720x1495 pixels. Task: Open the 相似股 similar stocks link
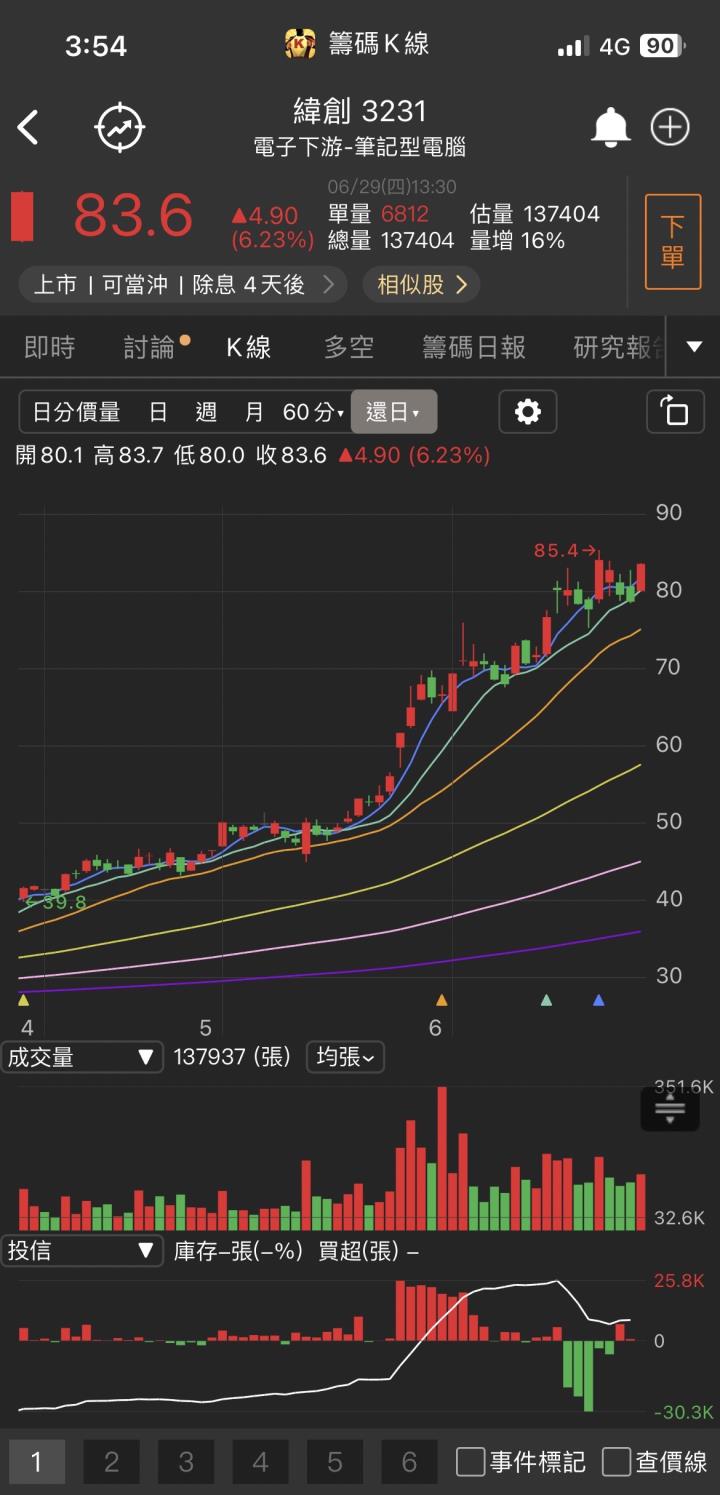421,285
